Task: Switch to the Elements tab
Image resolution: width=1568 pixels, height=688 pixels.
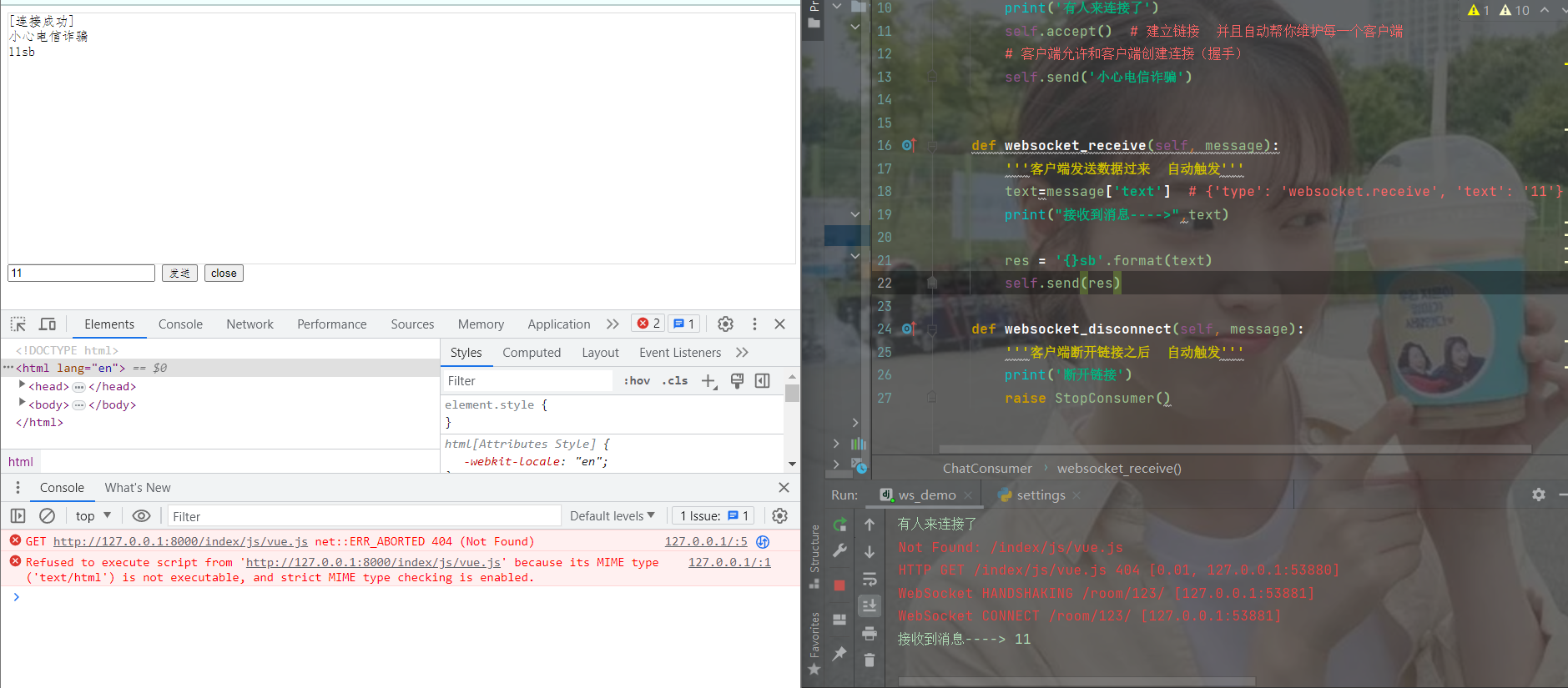Action: [109, 324]
